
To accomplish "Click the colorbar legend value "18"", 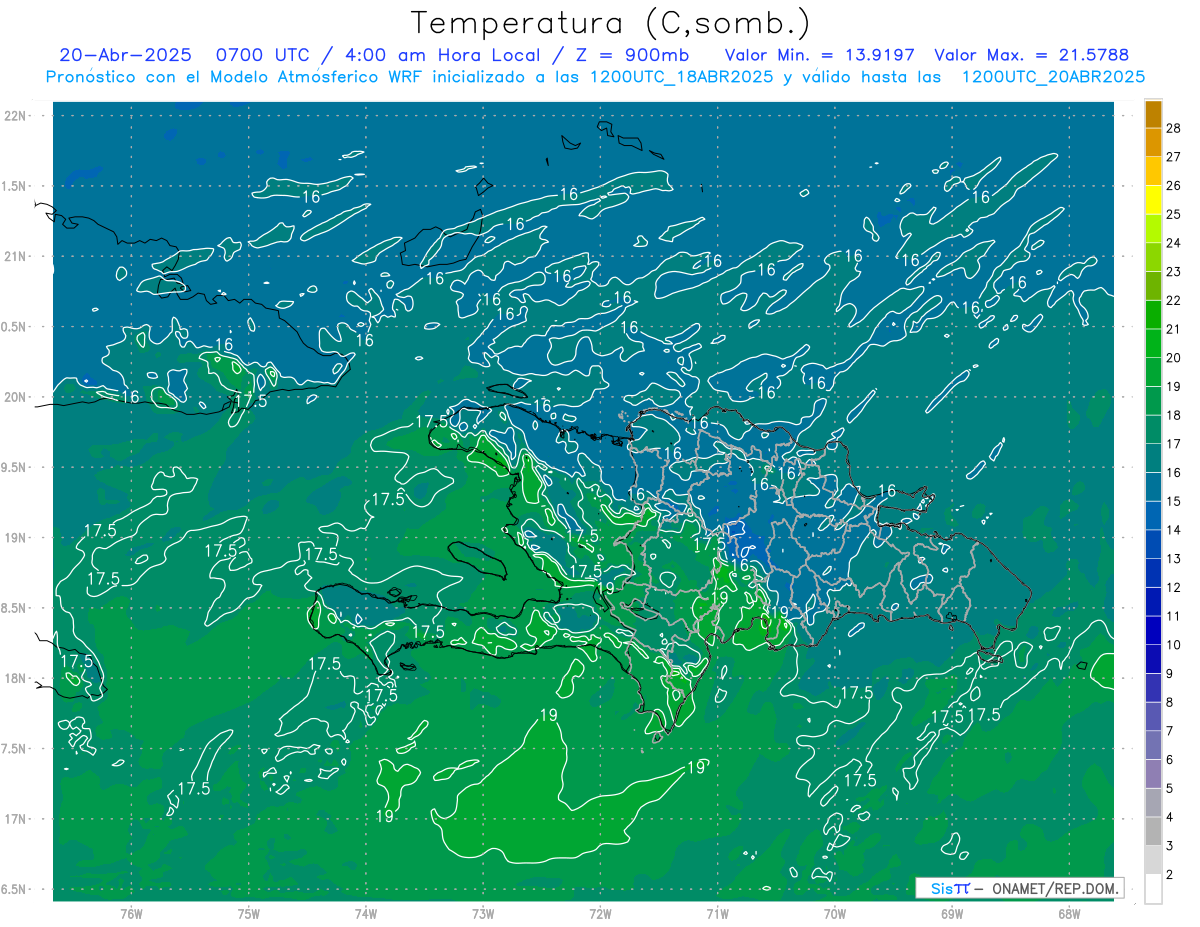I will click(1174, 415).
